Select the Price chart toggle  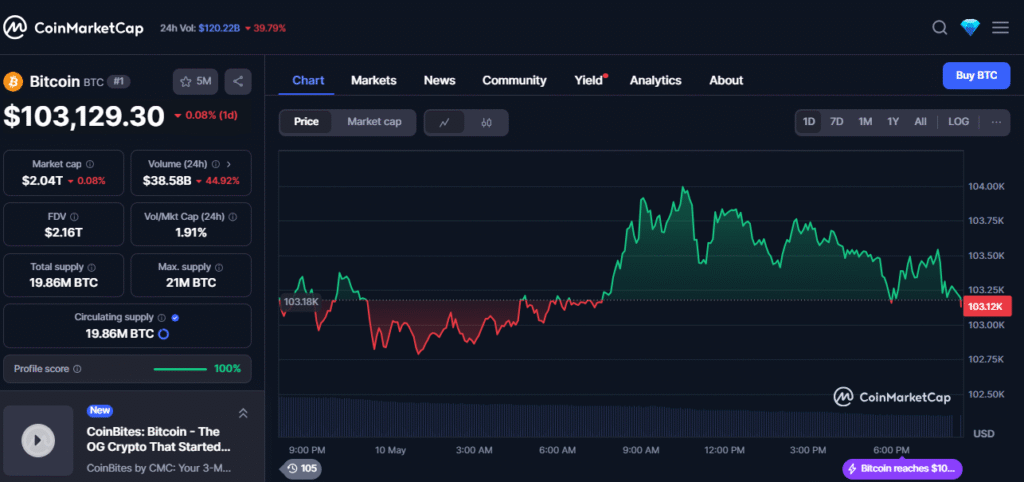click(x=306, y=122)
